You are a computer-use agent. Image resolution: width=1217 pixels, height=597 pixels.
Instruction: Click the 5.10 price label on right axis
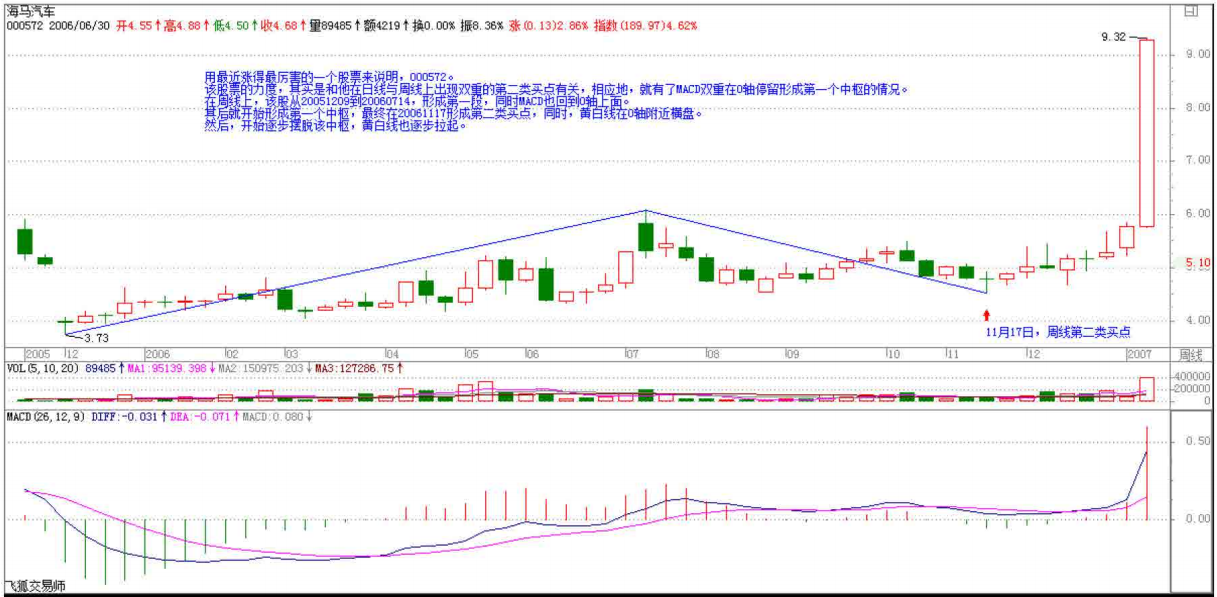[1197, 263]
